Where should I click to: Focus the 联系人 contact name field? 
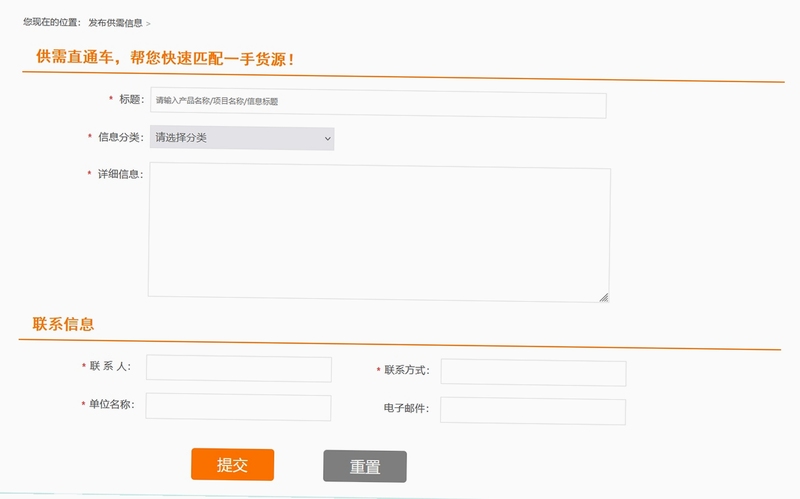click(x=239, y=368)
